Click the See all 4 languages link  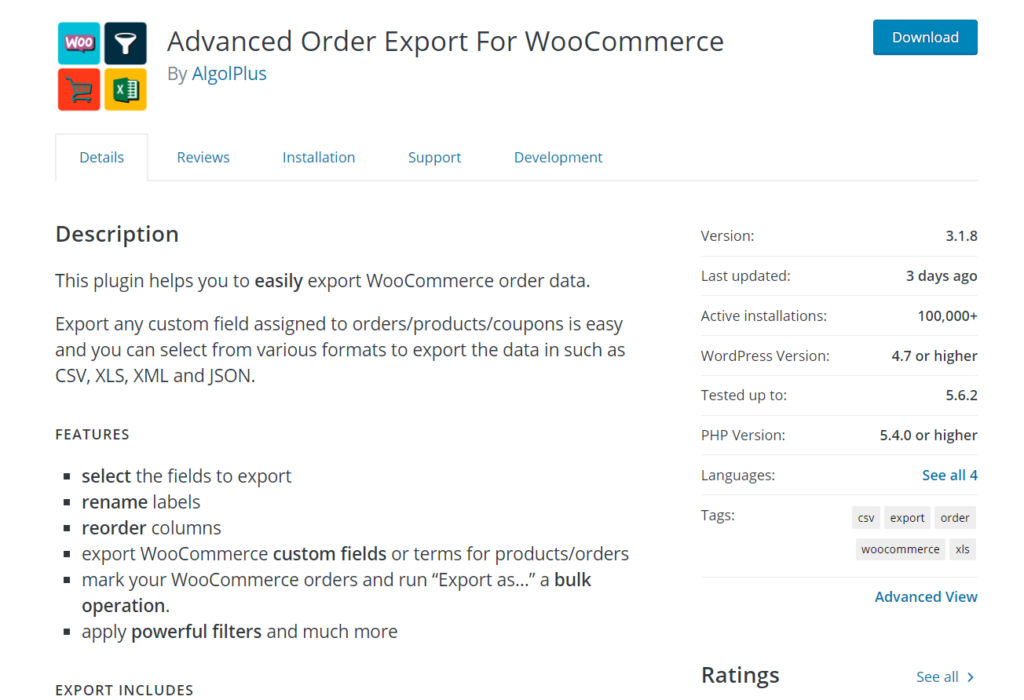click(x=949, y=475)
